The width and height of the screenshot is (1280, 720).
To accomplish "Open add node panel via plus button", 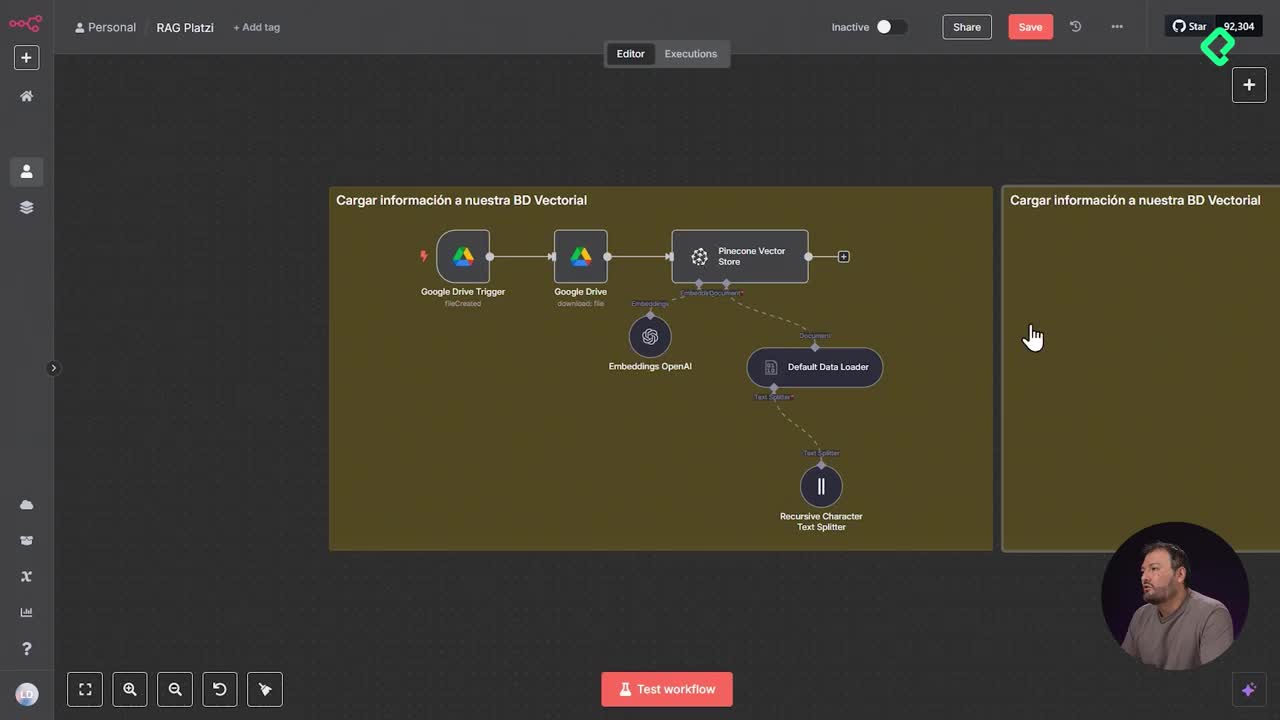I will (1249, 85).
